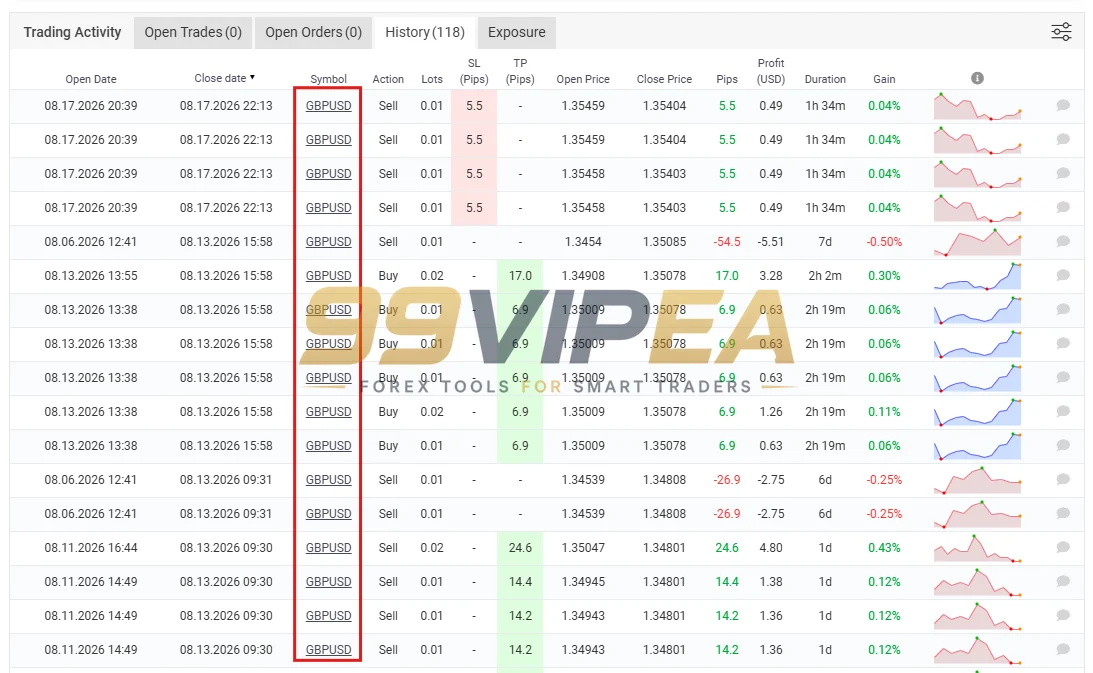Select the -54.5 pips value
Screen dimensions: 1093x673
pos(727,241)
